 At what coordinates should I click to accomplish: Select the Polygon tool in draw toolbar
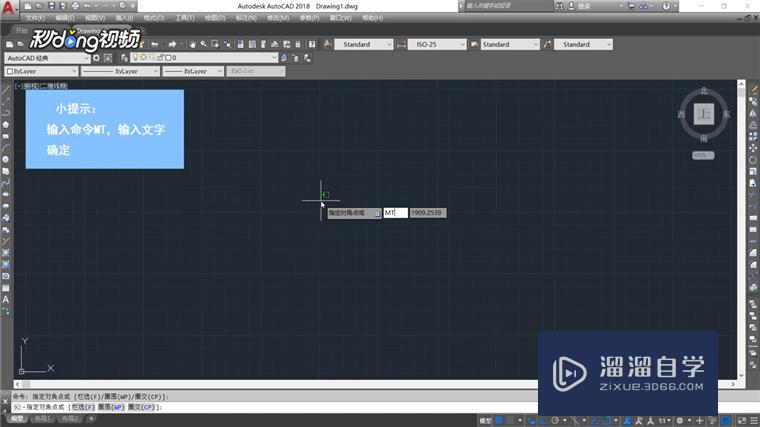pos(6,125)
